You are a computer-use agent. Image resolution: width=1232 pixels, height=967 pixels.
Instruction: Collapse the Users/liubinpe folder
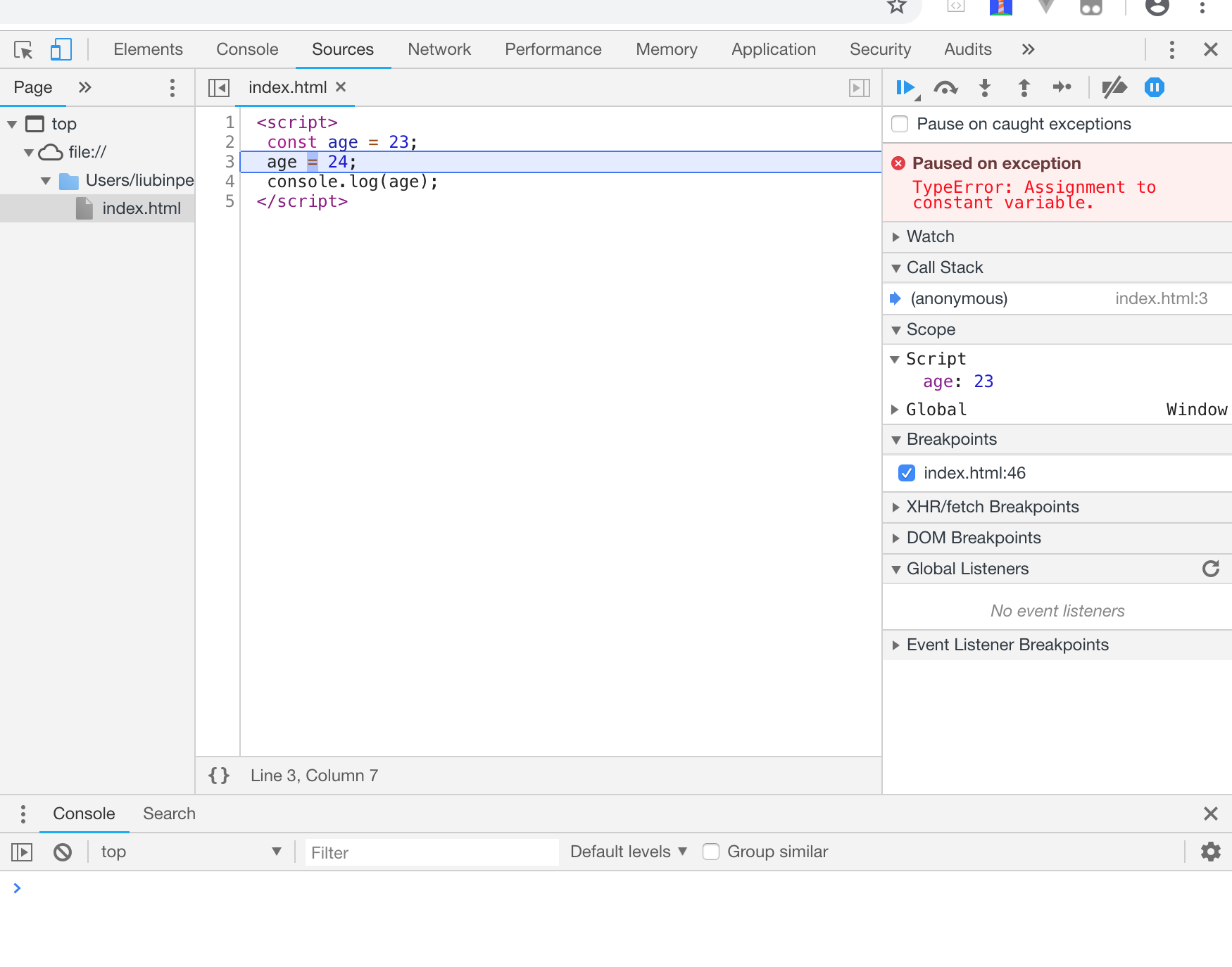click(x=46, y=181)
